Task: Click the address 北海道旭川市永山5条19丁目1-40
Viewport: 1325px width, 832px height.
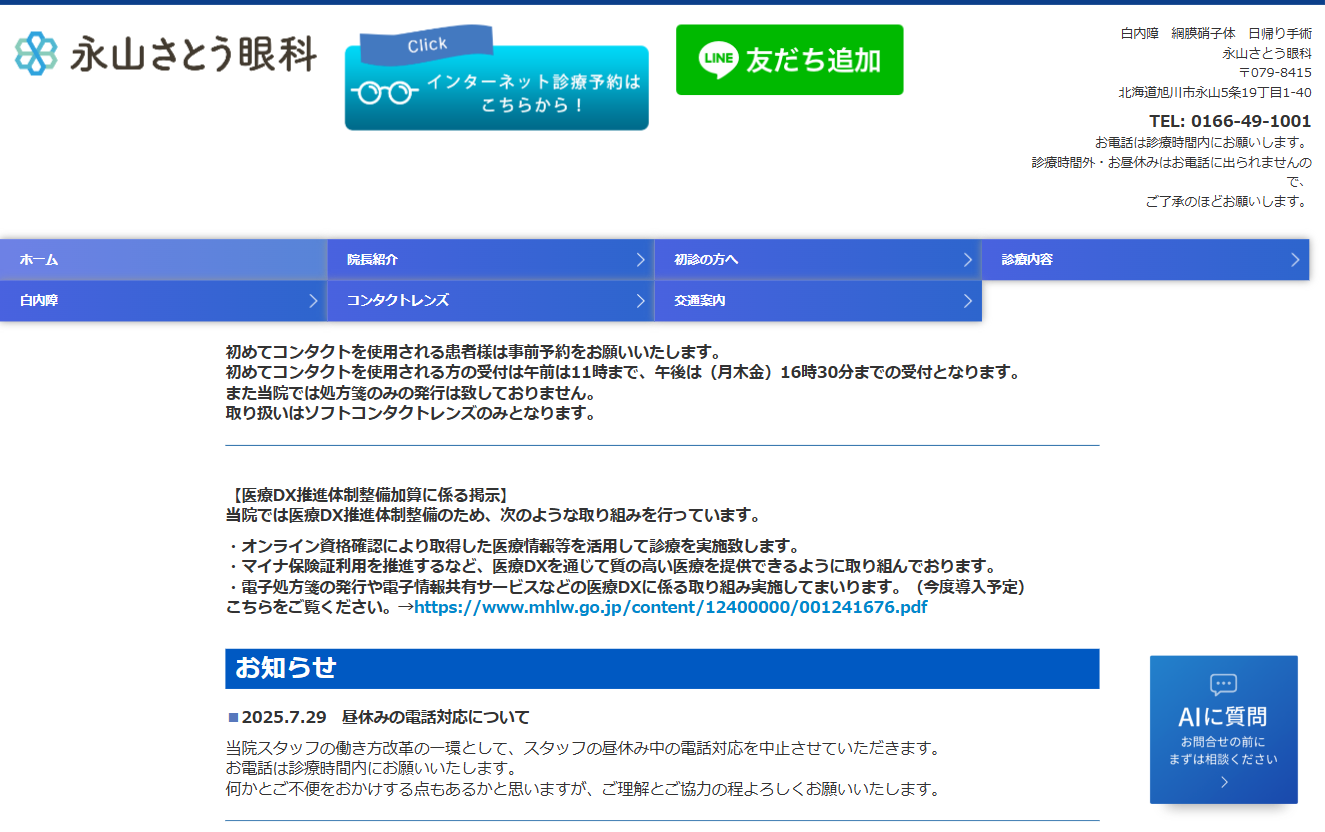Action: (1215, 93)
